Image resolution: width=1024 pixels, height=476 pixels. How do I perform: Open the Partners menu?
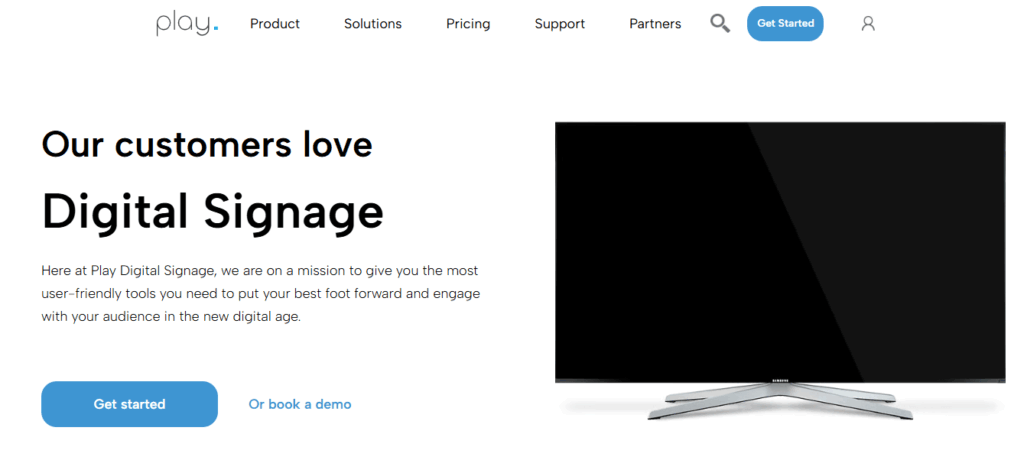pyautogui.click(x=655, y=24)
